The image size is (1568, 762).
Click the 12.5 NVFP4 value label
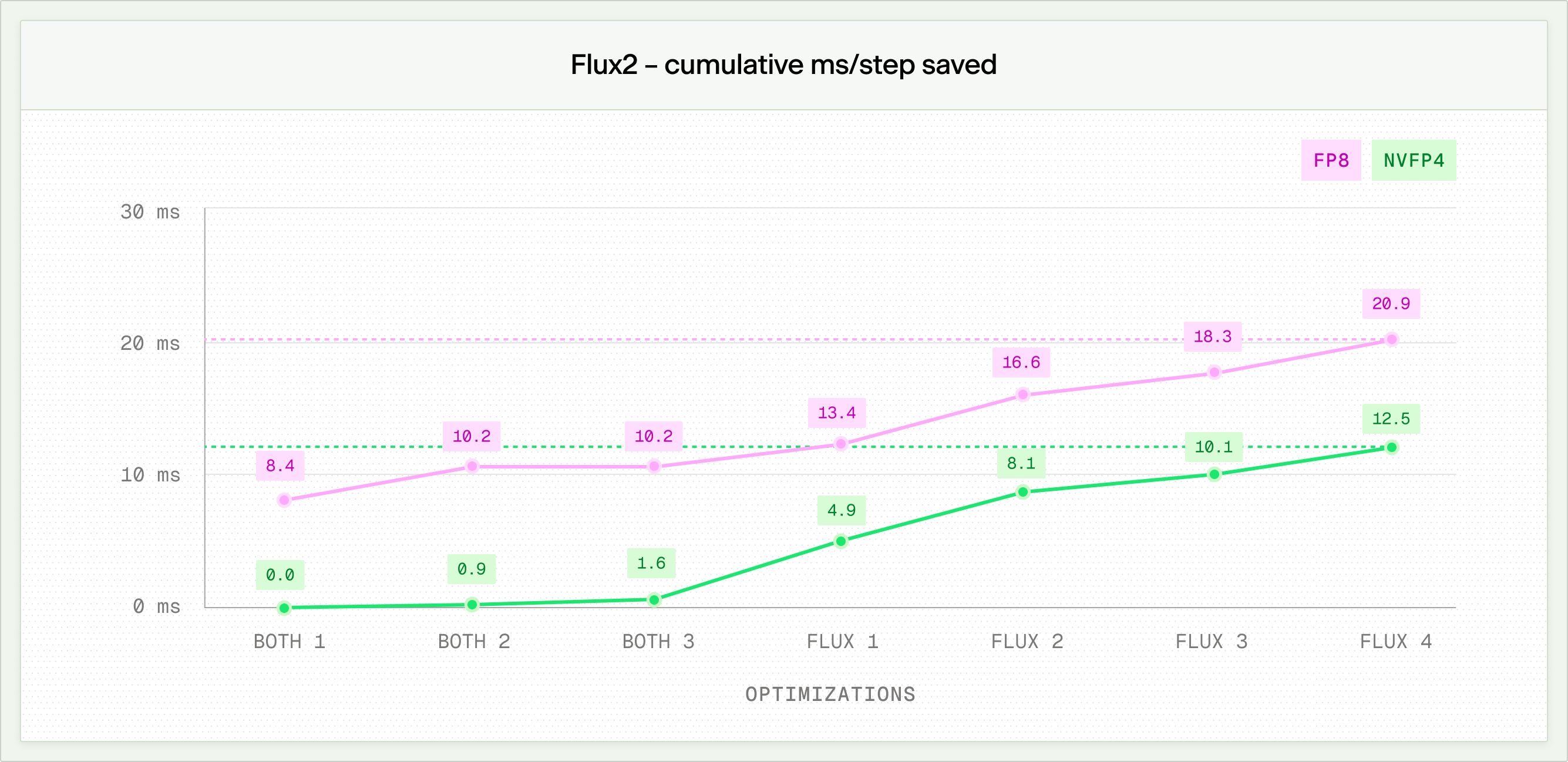tap(1391, 419)
